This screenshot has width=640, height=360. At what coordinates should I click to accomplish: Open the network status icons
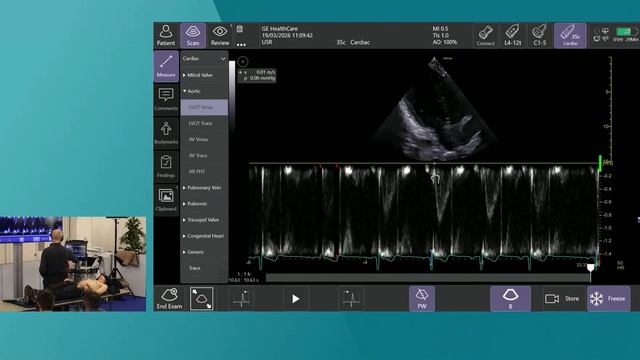602,35
